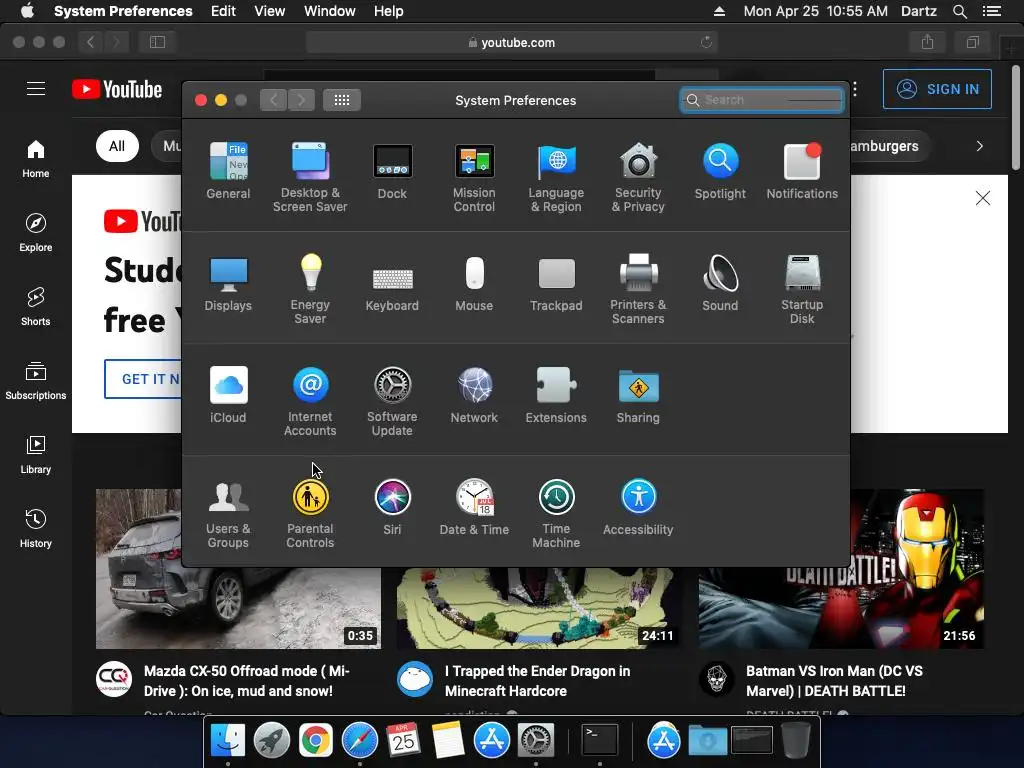Open the Apple menu

[x=27, y=11]
